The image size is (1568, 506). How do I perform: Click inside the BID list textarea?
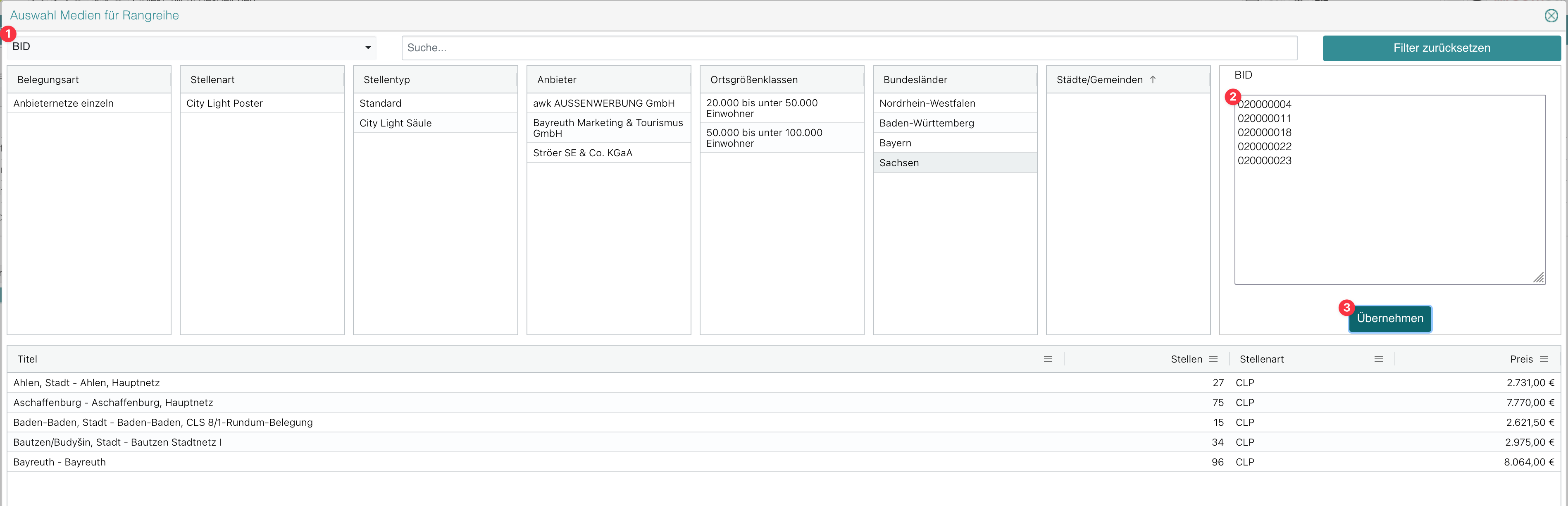[1389, 189]
